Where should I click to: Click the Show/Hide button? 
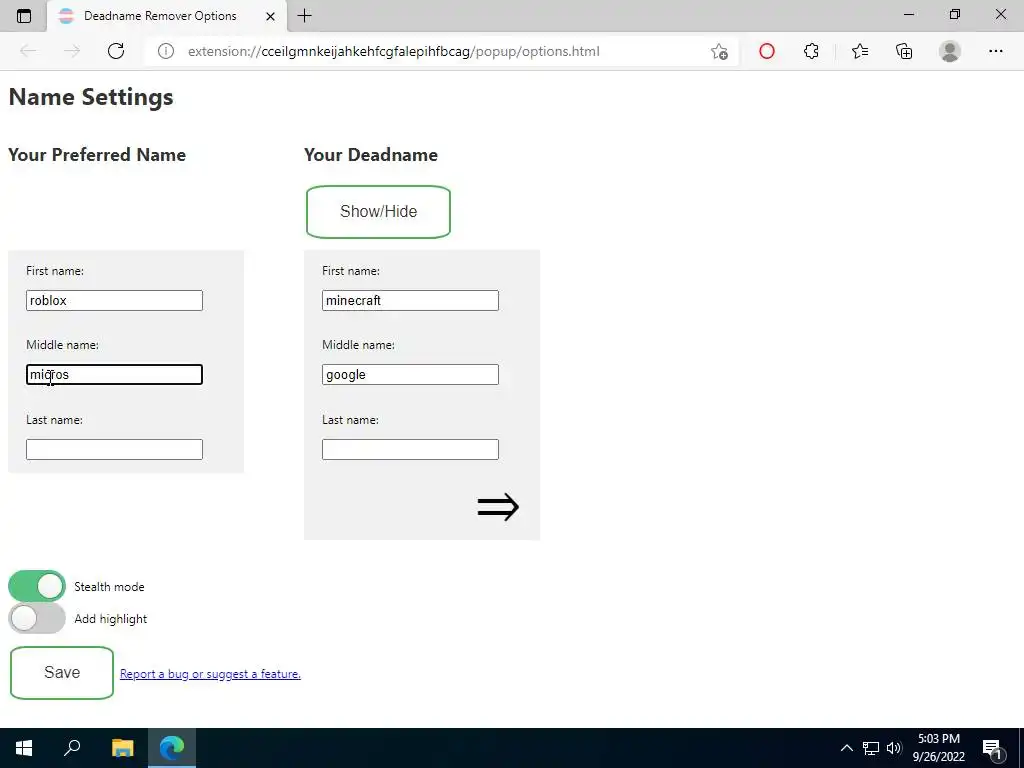point(378,212)
